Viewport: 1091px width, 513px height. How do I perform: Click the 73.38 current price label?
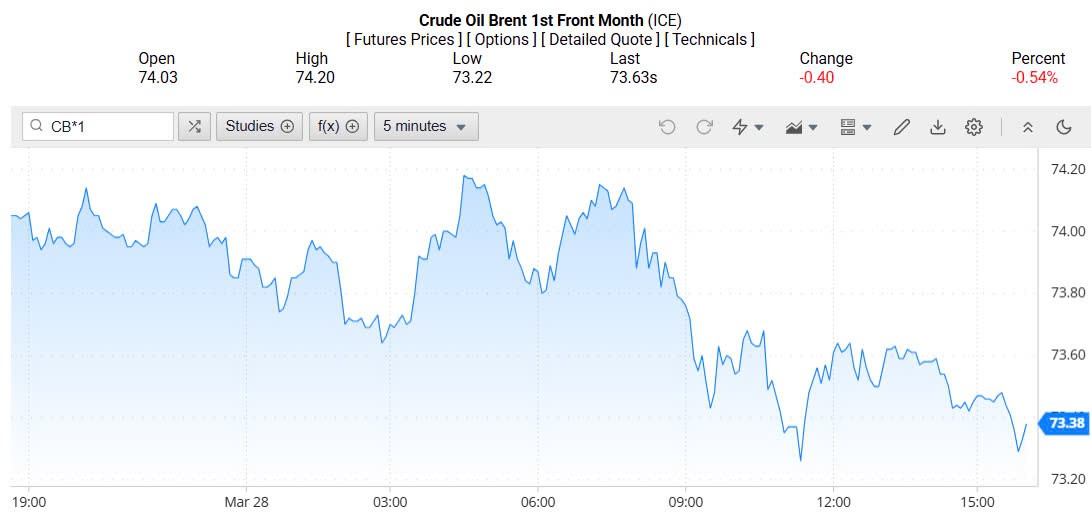pos(1066,423)
